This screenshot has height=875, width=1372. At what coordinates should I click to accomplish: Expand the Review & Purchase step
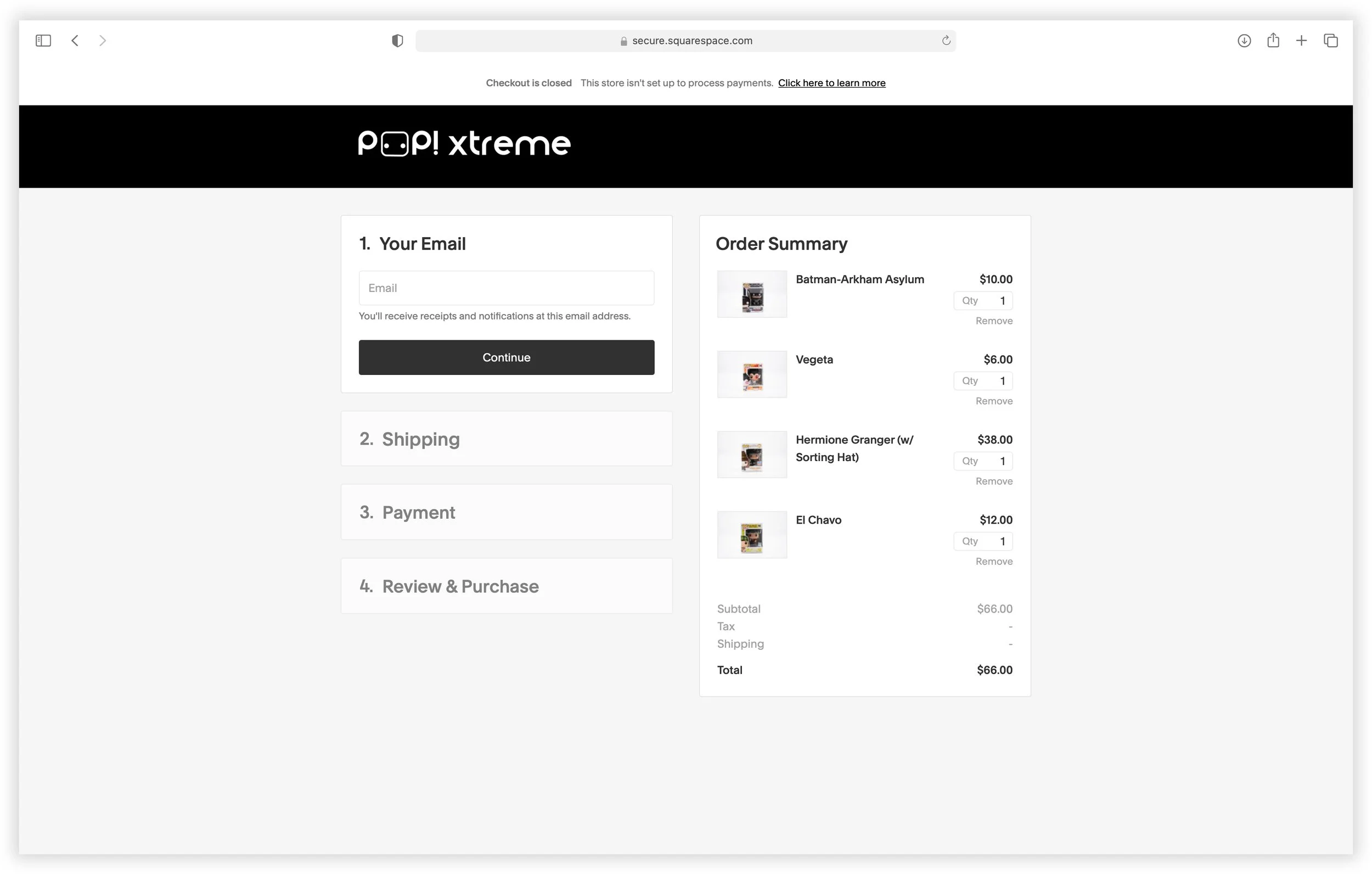(507, 586)
